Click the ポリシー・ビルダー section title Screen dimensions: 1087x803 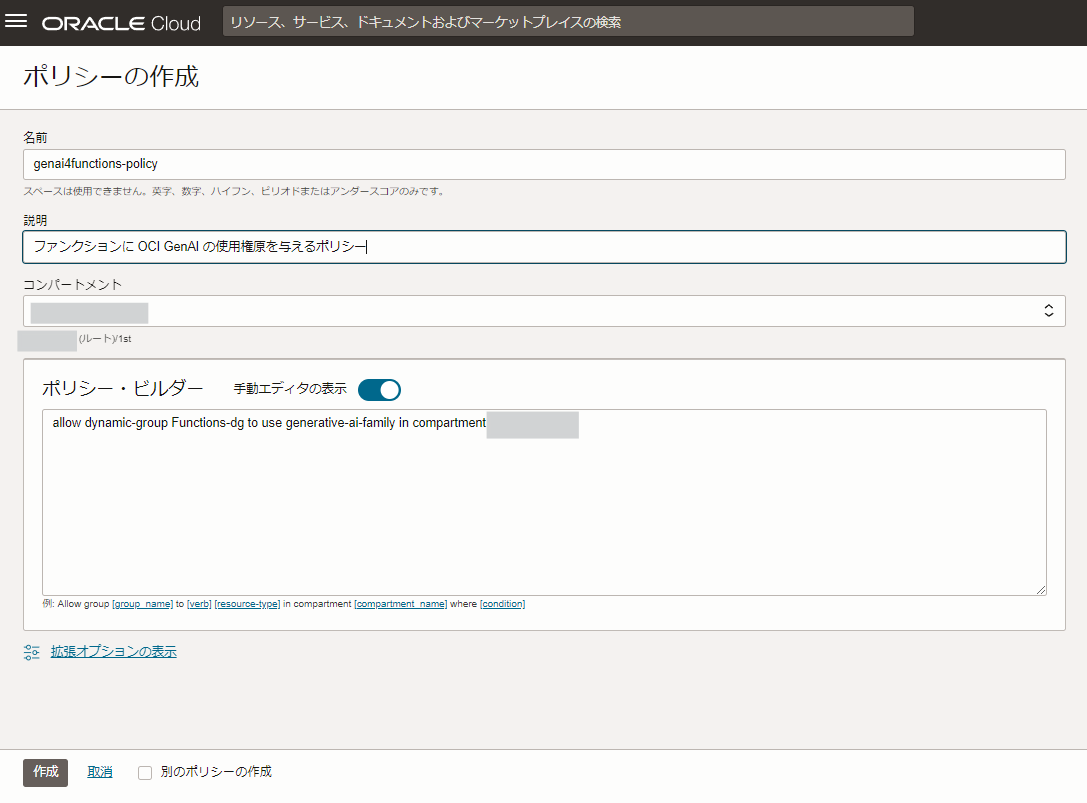pos(123,388)
